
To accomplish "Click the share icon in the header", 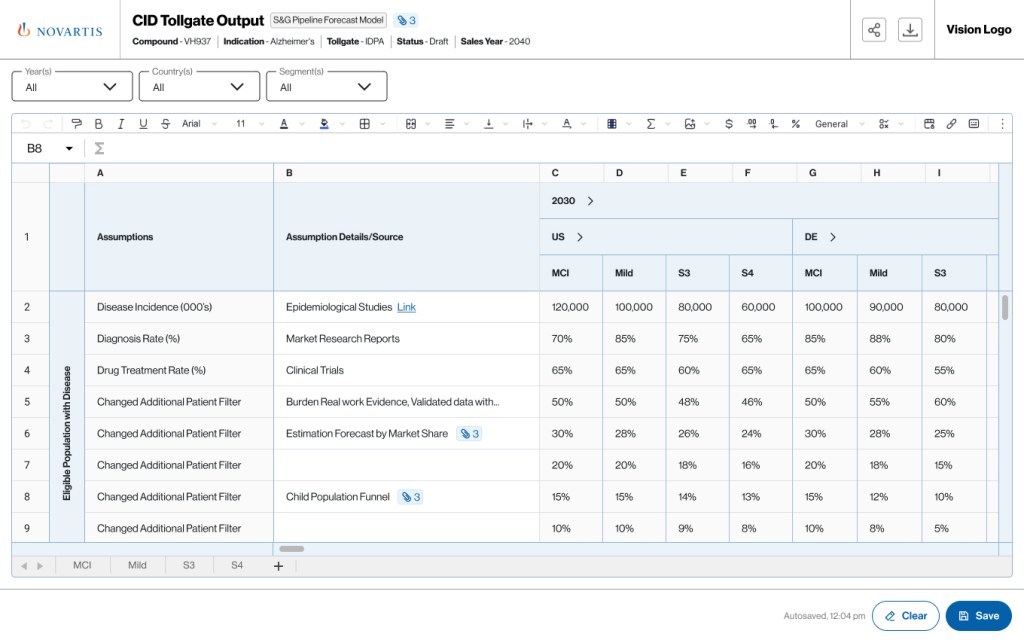I will pyautogui.click(x=874, y=30).
